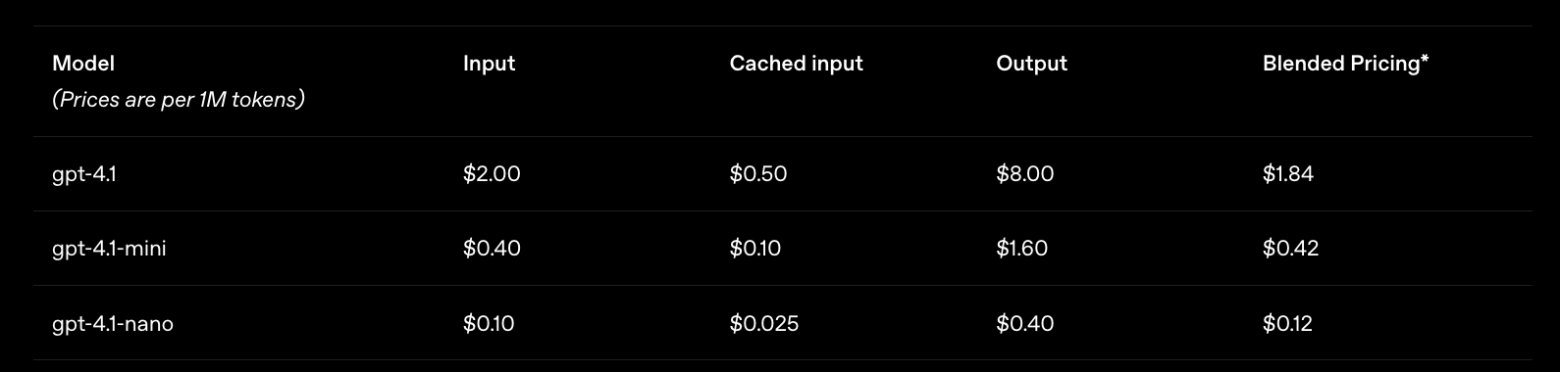
Task: Click the gpt-4.1 blended price $1.84
Action: [1288, 174]
